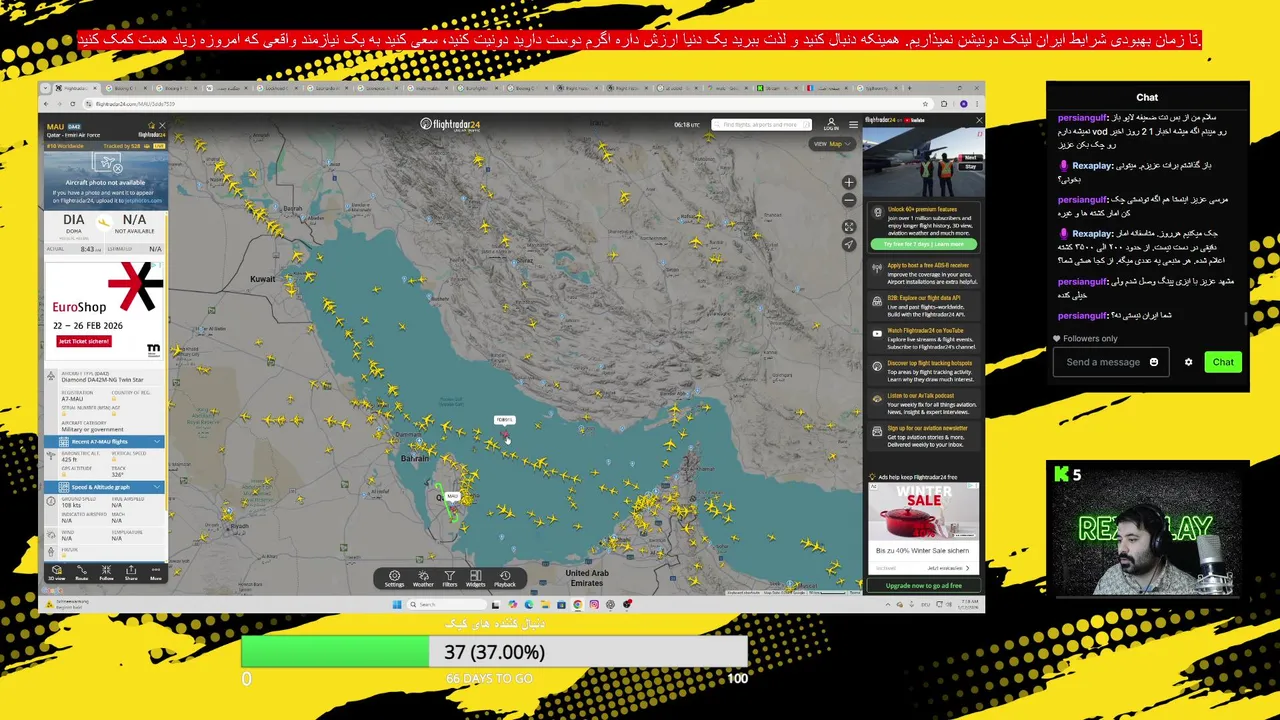Open Discover top flight tracking hotspots card
The width and height of the screenshot is (1280, 720).
pos(924,370)
